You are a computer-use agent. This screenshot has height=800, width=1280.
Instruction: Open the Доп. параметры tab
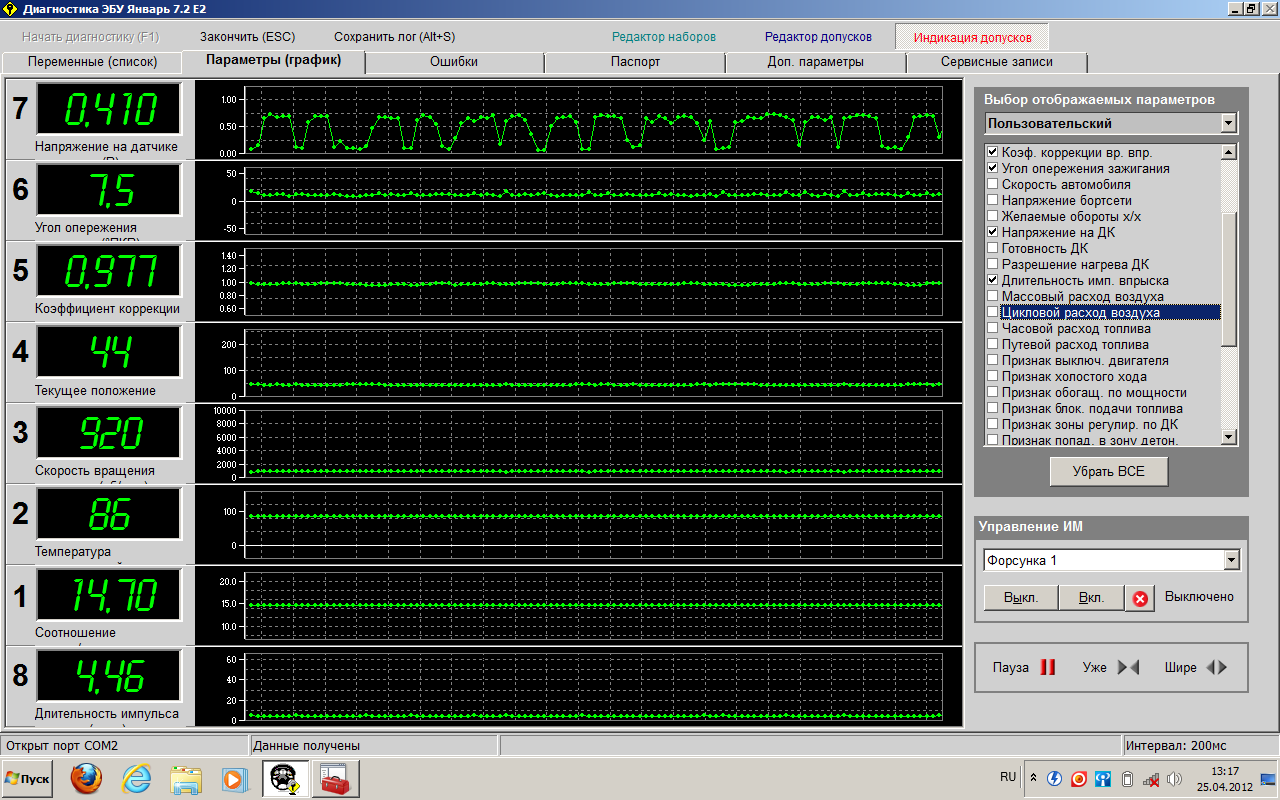point(815,62)
